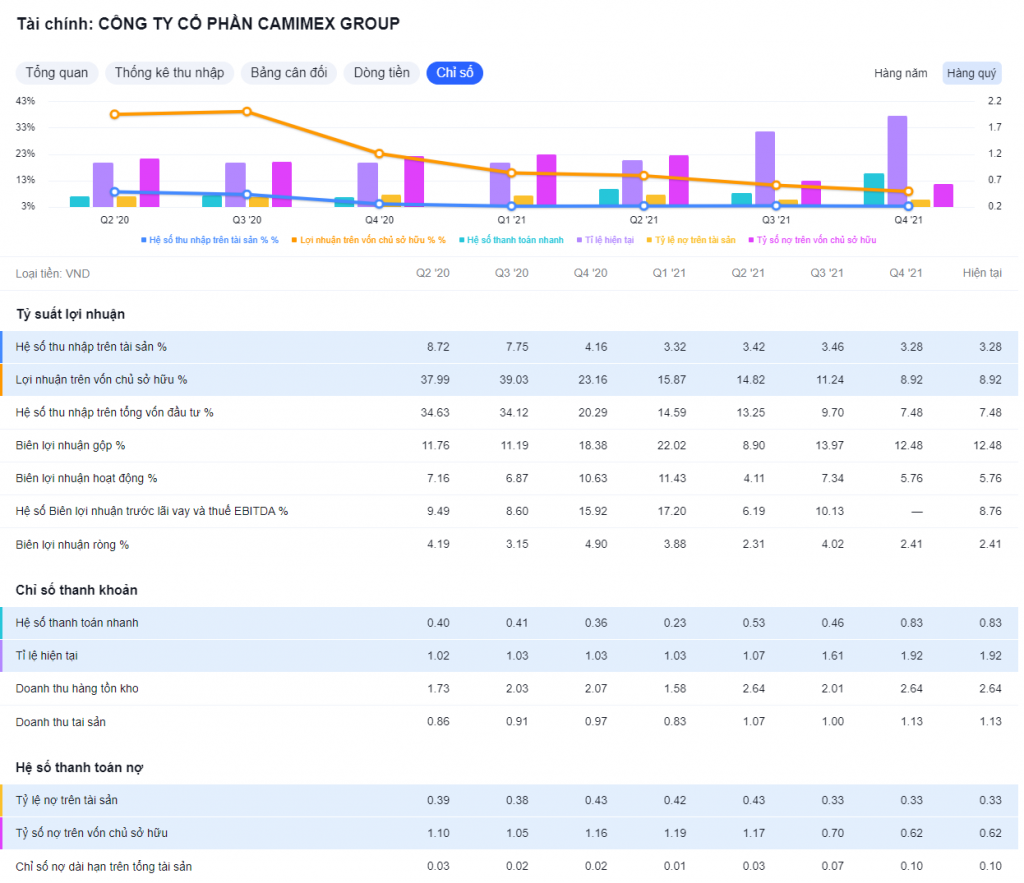Viewport: 1024px width, 883px height.
Task: Click purple bar for Q3 '21
Action: coord(765,169)
